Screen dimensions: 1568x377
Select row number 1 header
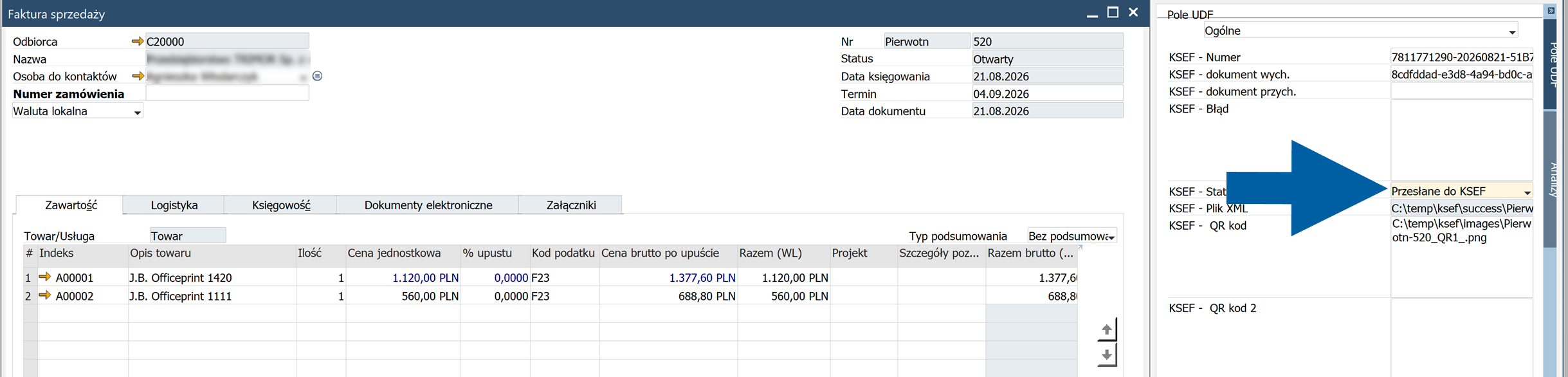(x=30, y=278)
